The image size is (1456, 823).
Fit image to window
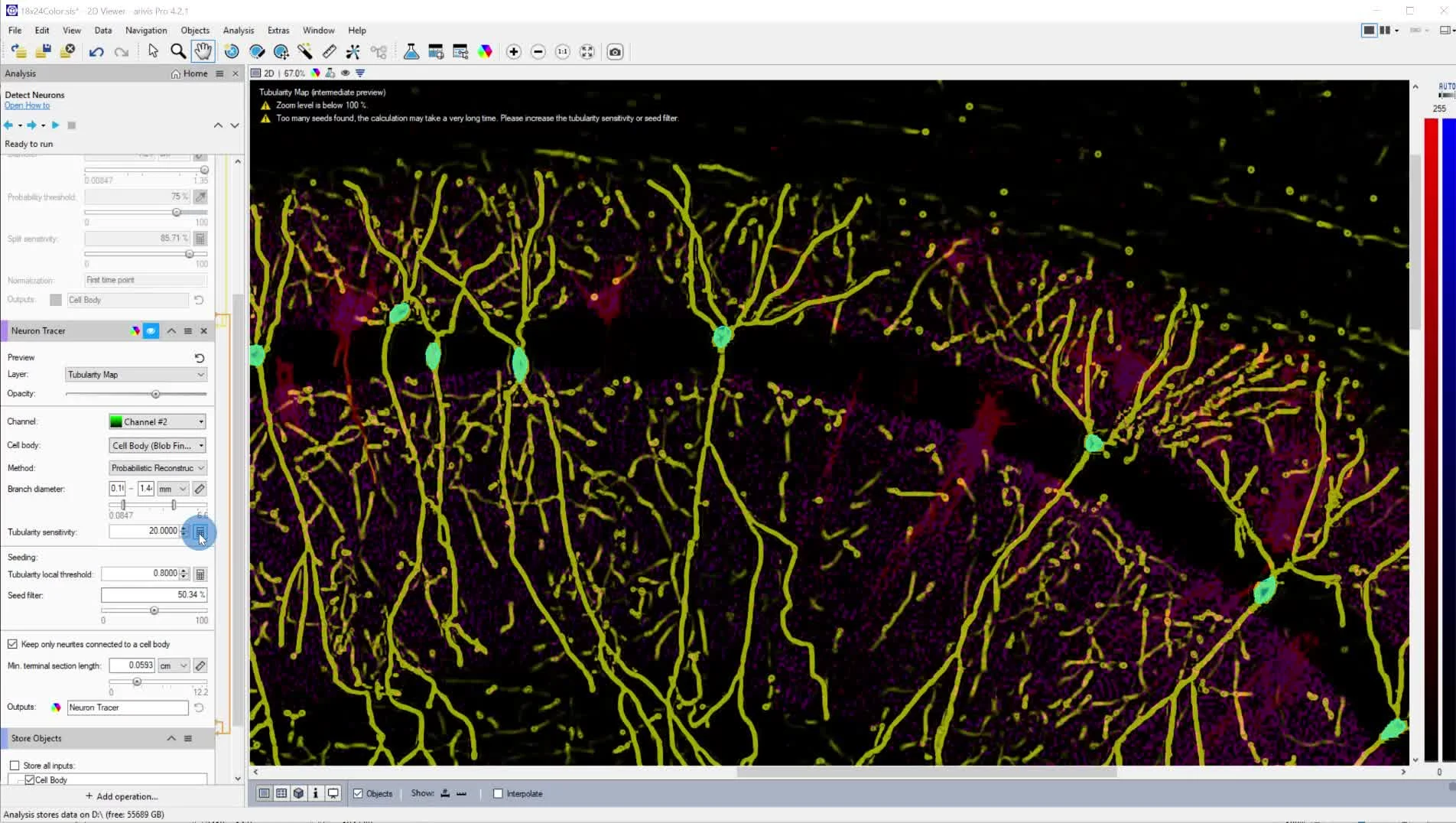coord(587,51)
